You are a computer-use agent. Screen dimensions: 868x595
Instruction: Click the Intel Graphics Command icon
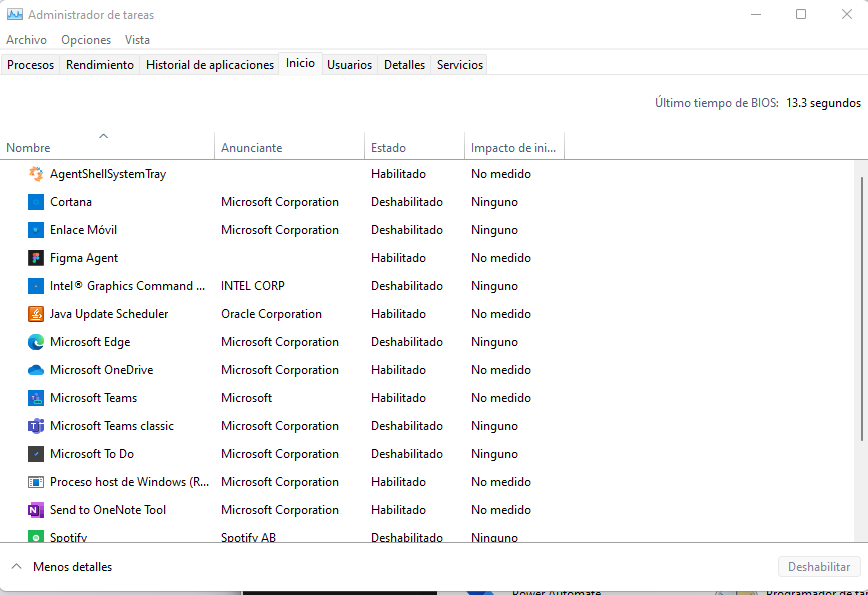pyautogui.click(x=36, y=286)
